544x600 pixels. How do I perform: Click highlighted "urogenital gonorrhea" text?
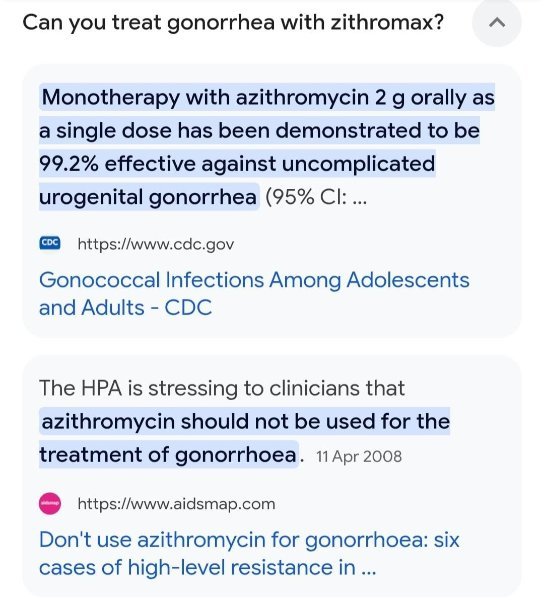coord(149,197)
